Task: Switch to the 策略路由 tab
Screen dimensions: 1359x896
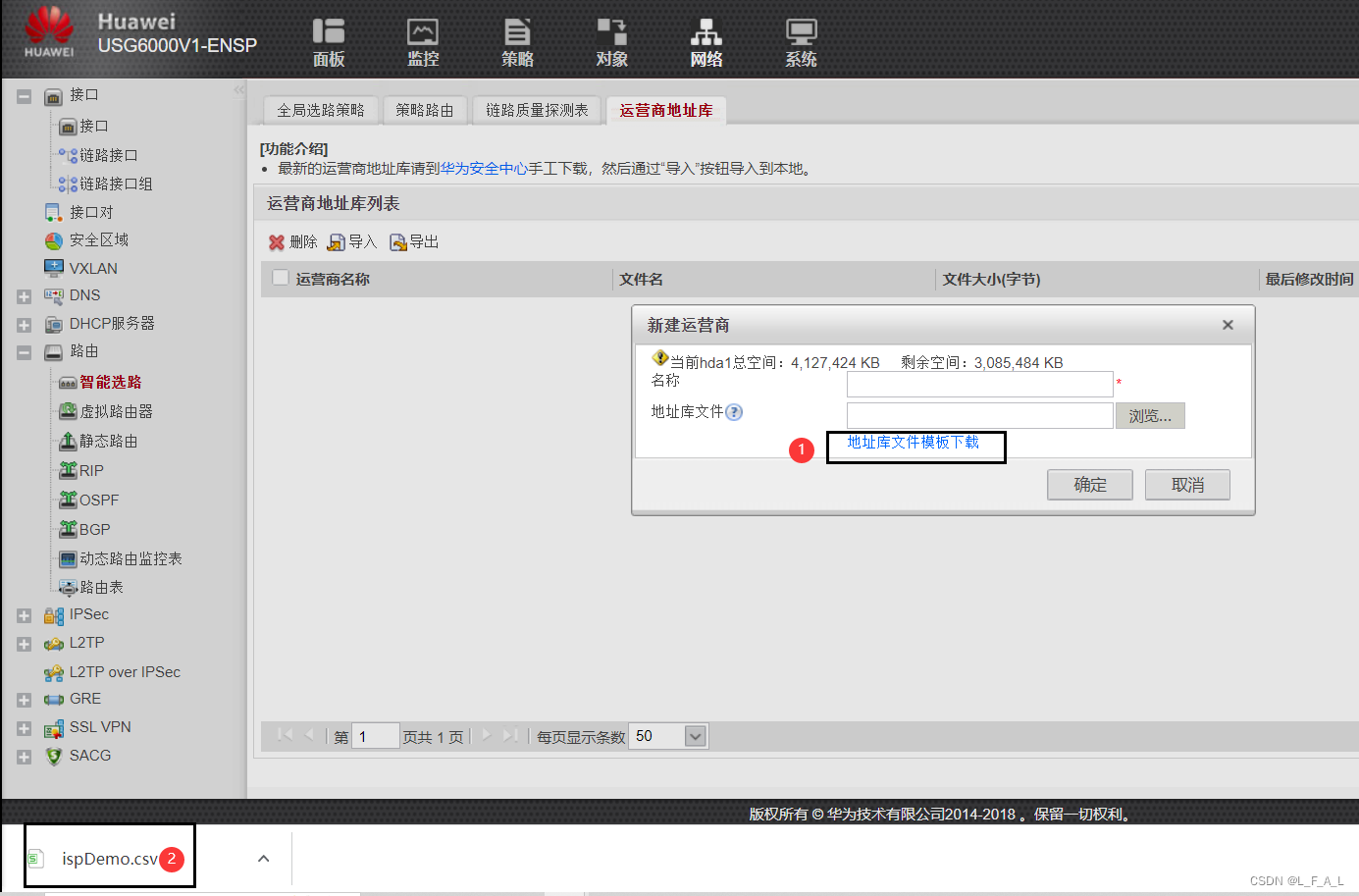Action: click(424, 110)
